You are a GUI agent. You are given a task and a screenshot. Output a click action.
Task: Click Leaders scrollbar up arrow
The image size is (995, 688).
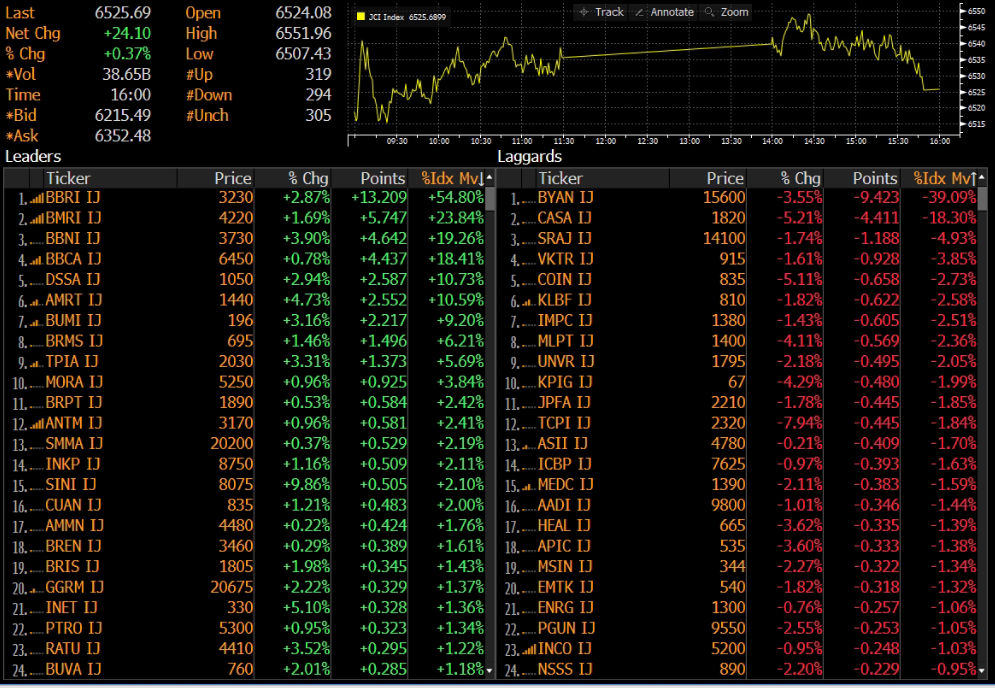489,178
